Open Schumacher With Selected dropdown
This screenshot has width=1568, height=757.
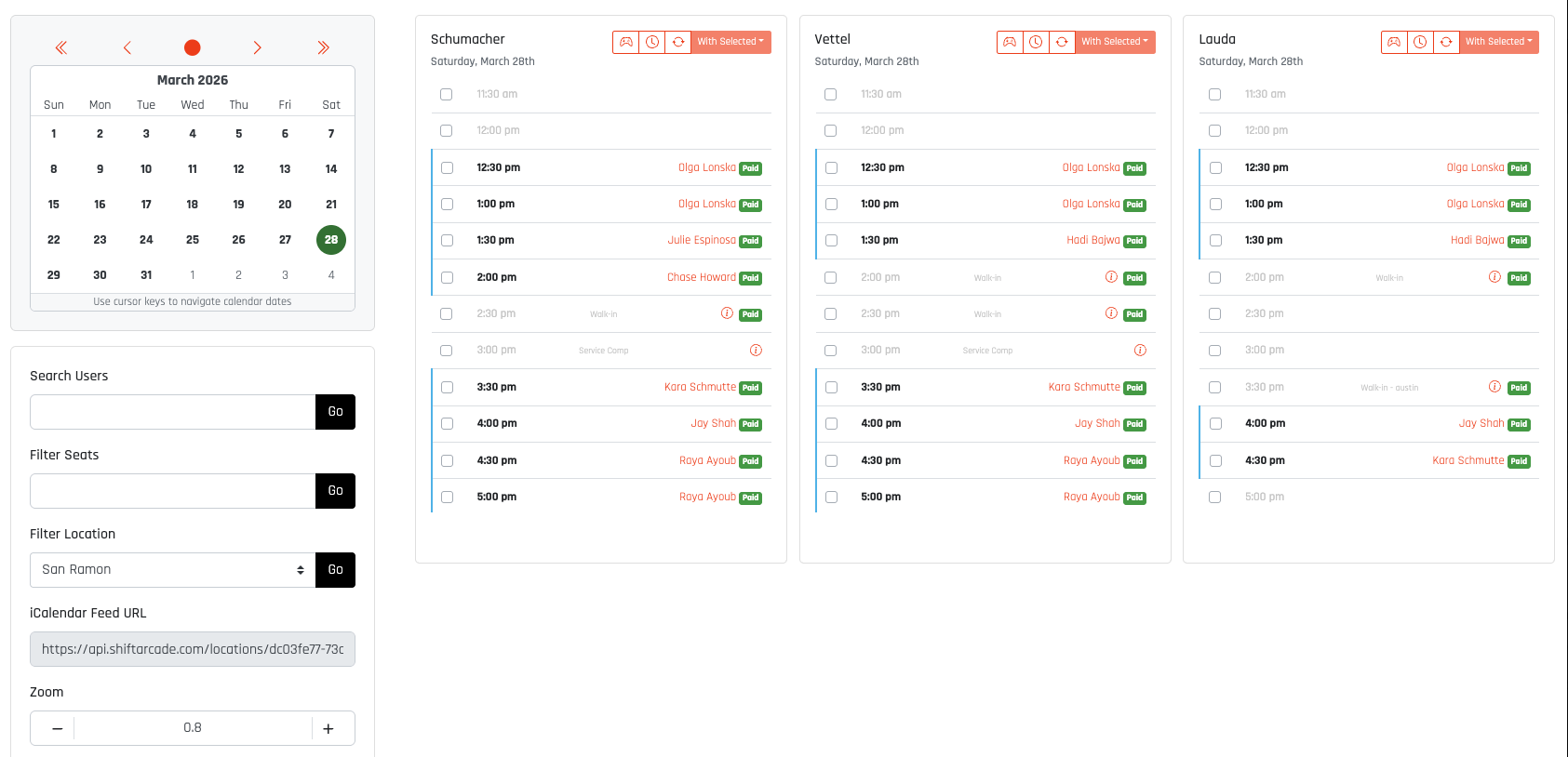(730, 42)
